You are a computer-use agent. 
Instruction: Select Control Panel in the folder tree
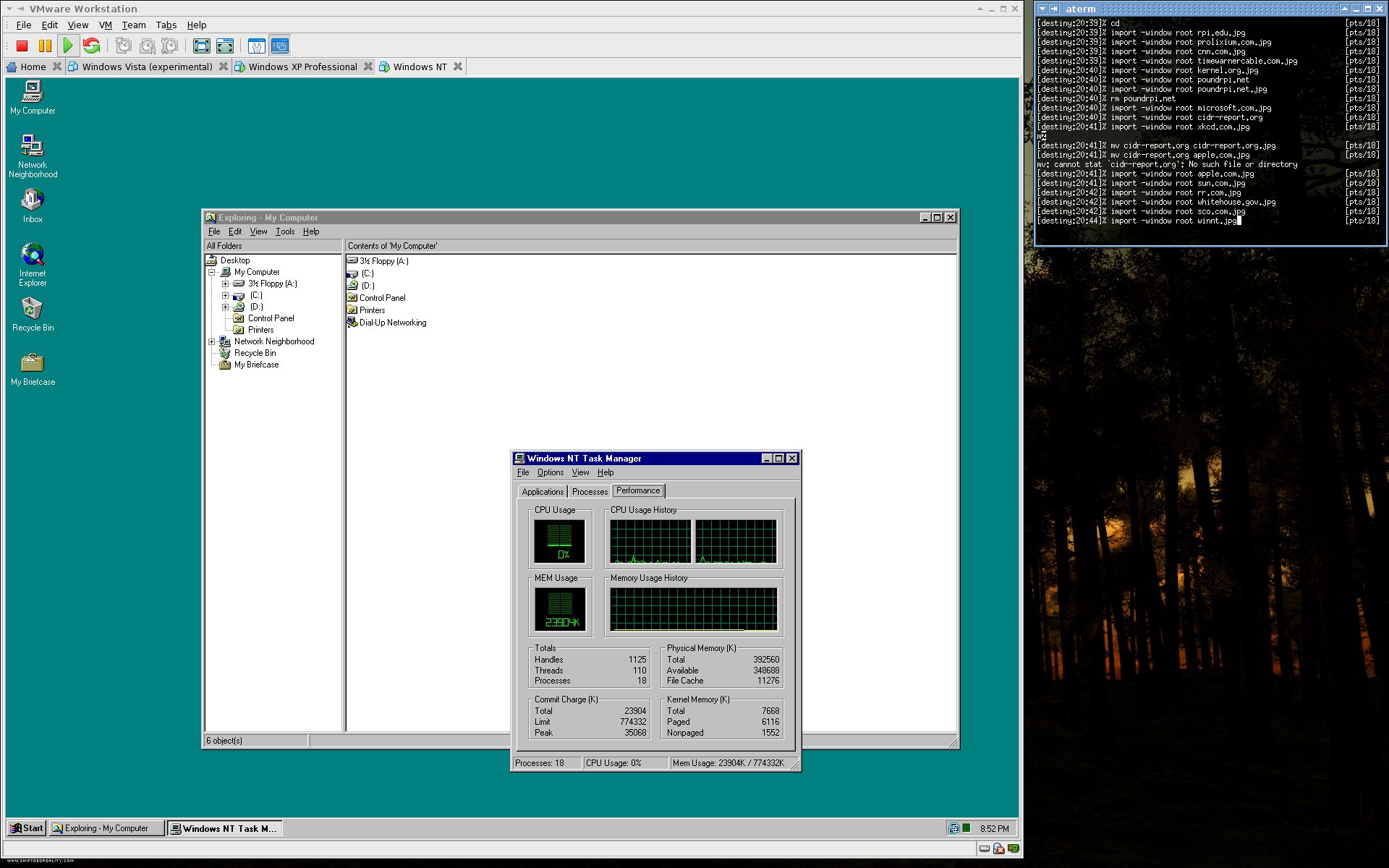pyautogui.click(x=271, y=318)
